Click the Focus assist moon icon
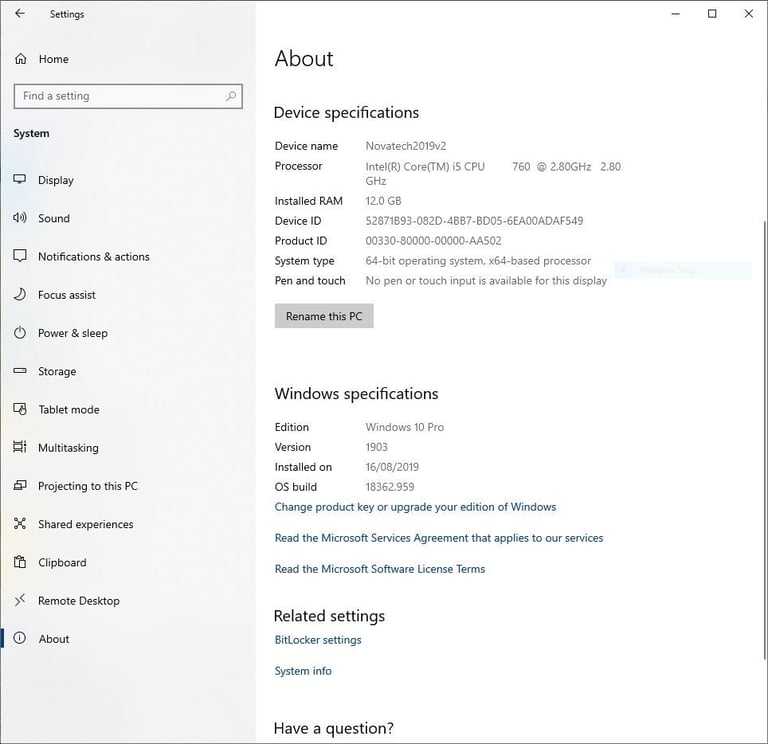 pyautogui.click(x=20, y=294)
